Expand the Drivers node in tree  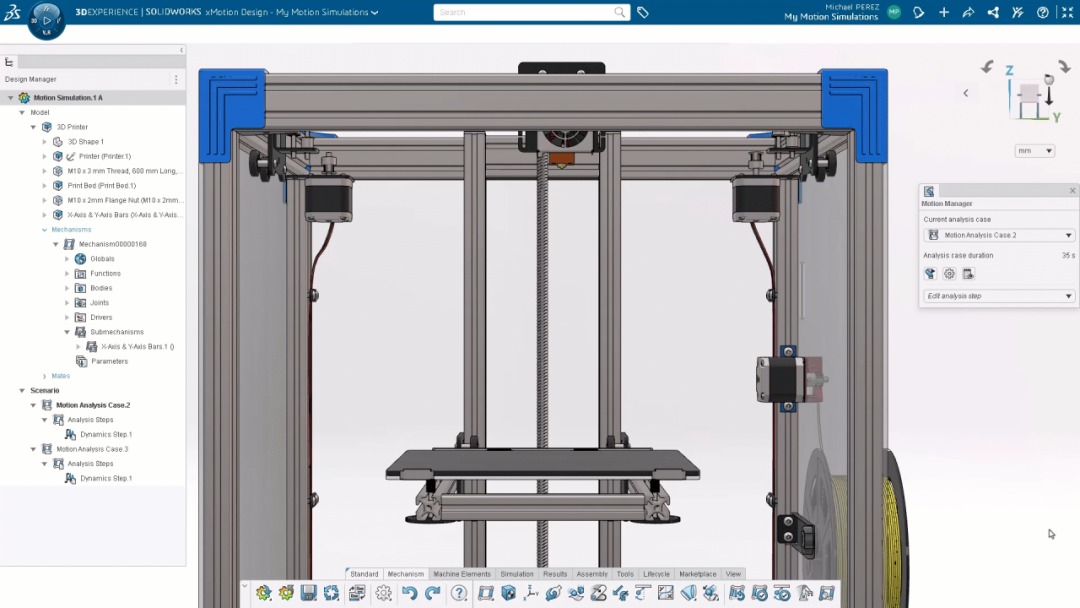(x=67, y=317)
